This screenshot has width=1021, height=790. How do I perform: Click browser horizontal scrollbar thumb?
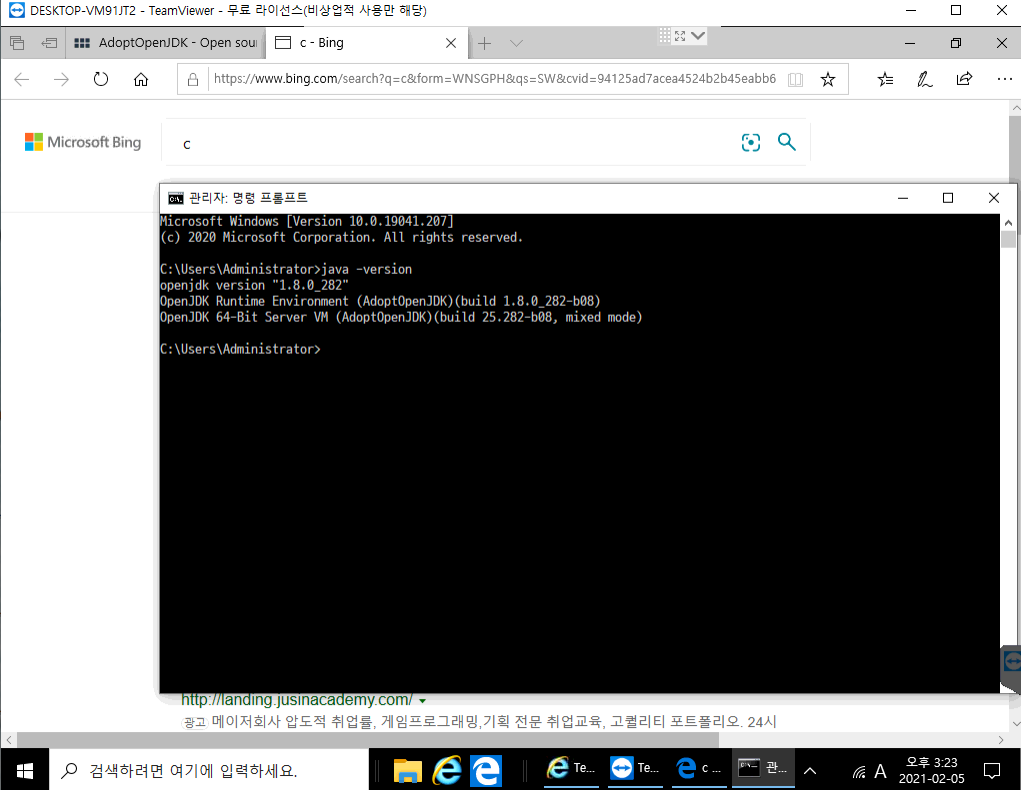click(x=368, y=740)
